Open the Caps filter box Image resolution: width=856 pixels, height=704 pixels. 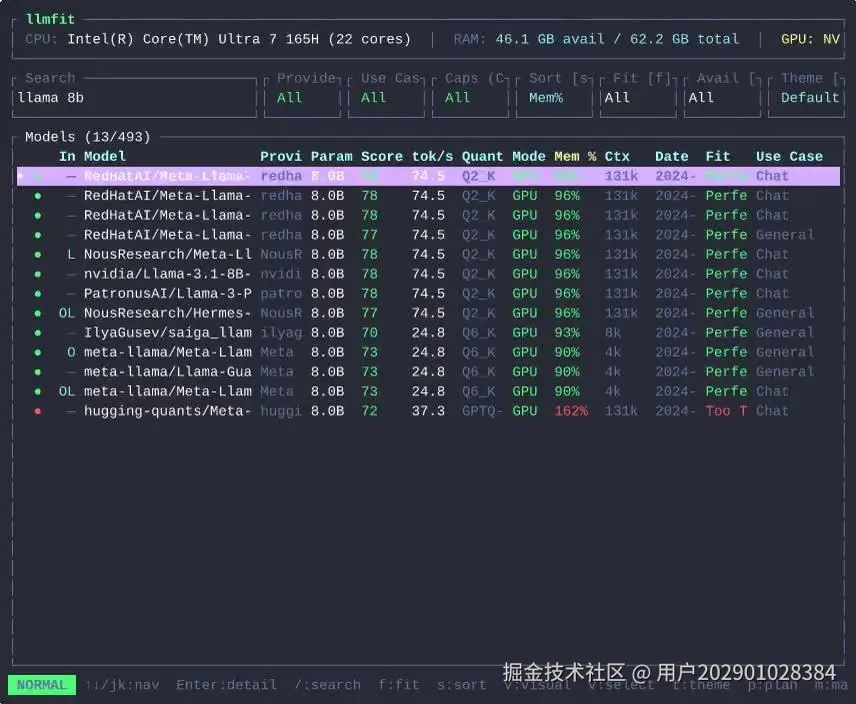tap(471, 98)
